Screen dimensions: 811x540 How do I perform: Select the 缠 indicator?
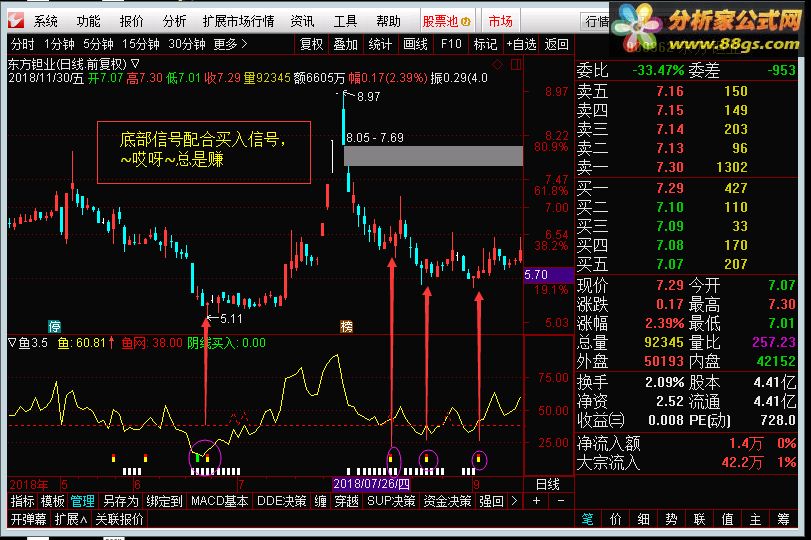[x=321, y=501]
